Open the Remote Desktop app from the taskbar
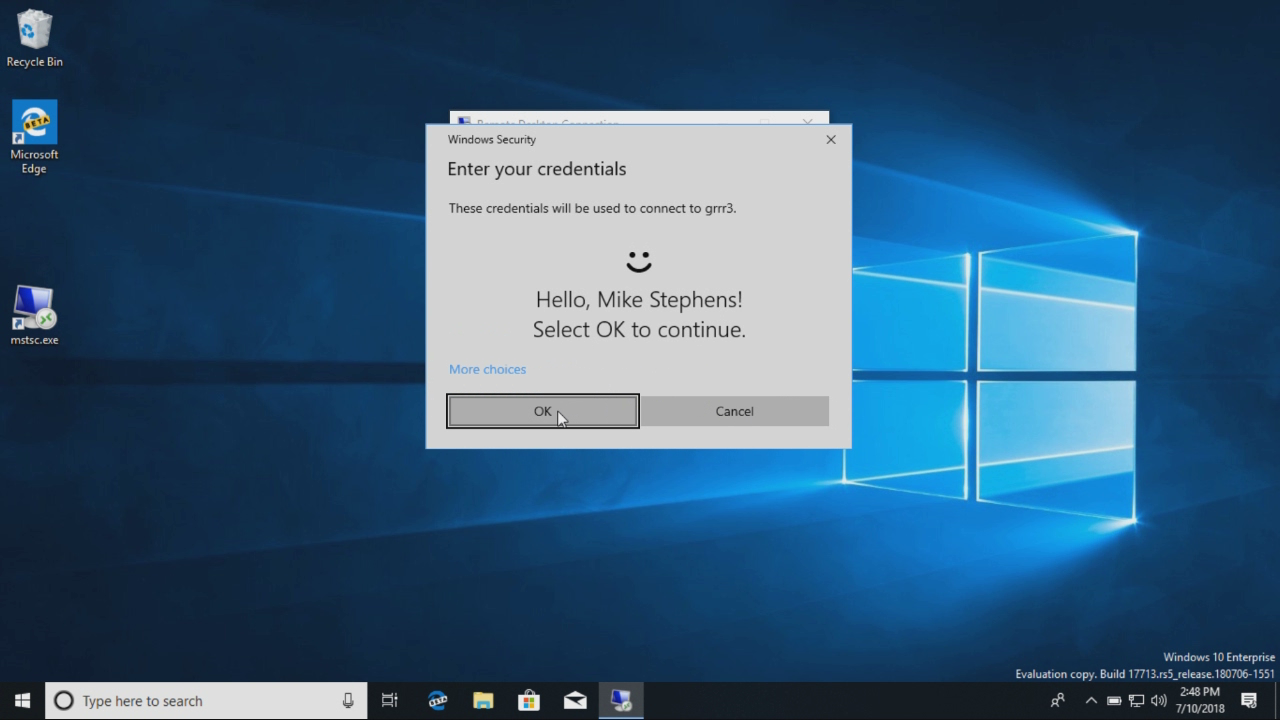 click(621, 700)
